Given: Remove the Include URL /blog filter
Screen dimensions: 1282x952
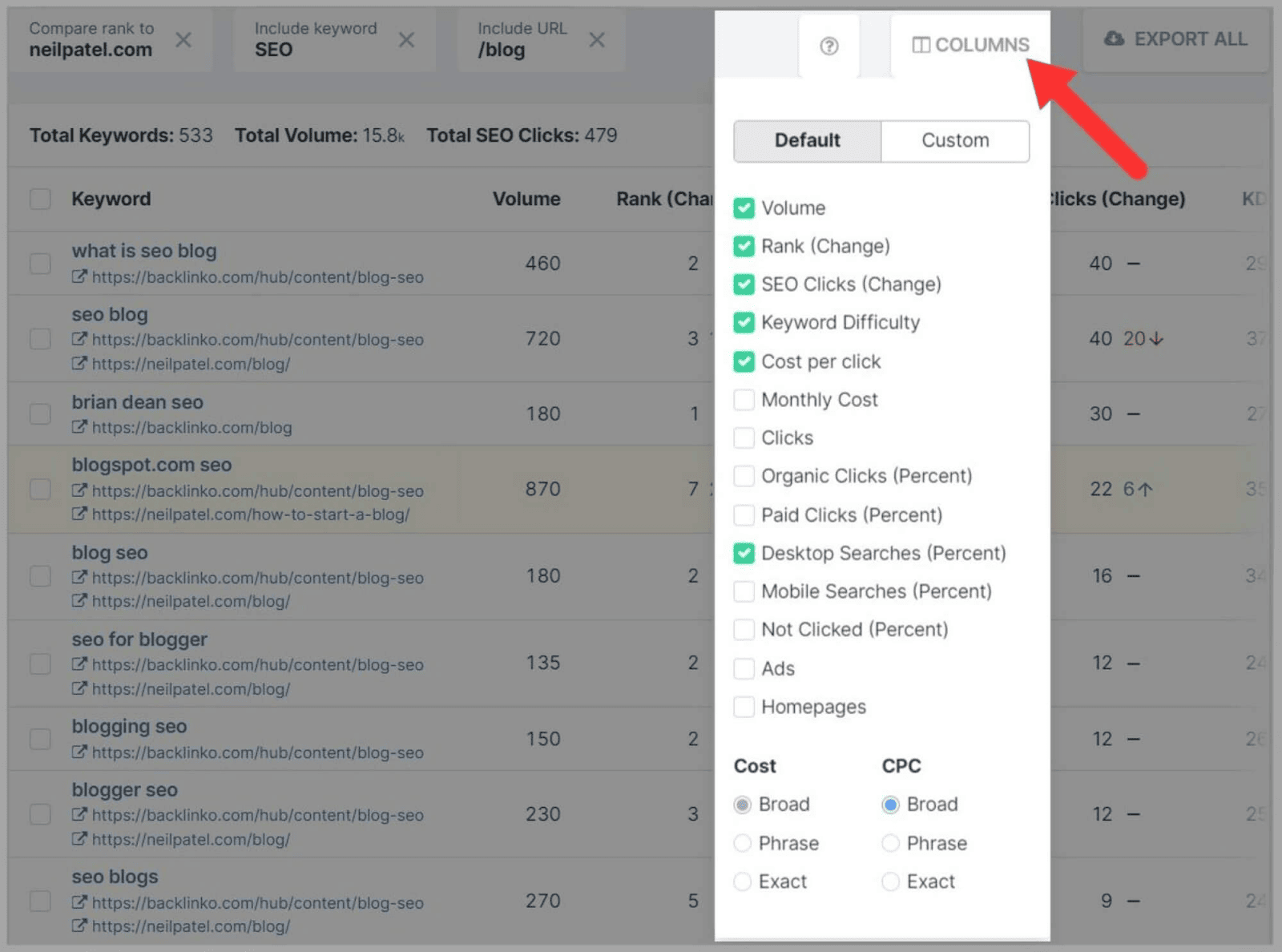Looking at the screenshot, I should tap(597, 39).
